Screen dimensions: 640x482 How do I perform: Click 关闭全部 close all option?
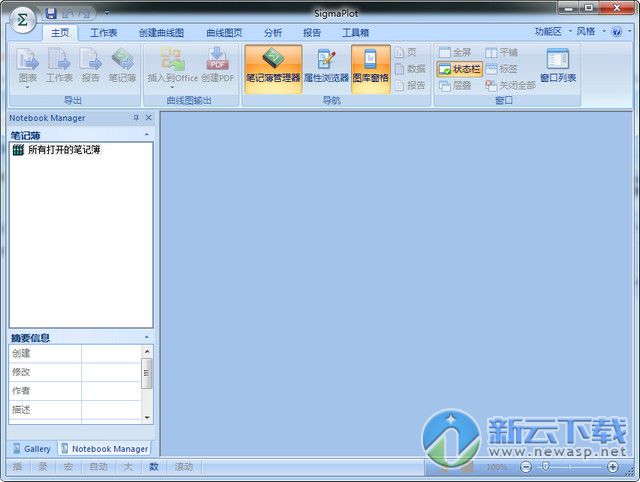510,85
